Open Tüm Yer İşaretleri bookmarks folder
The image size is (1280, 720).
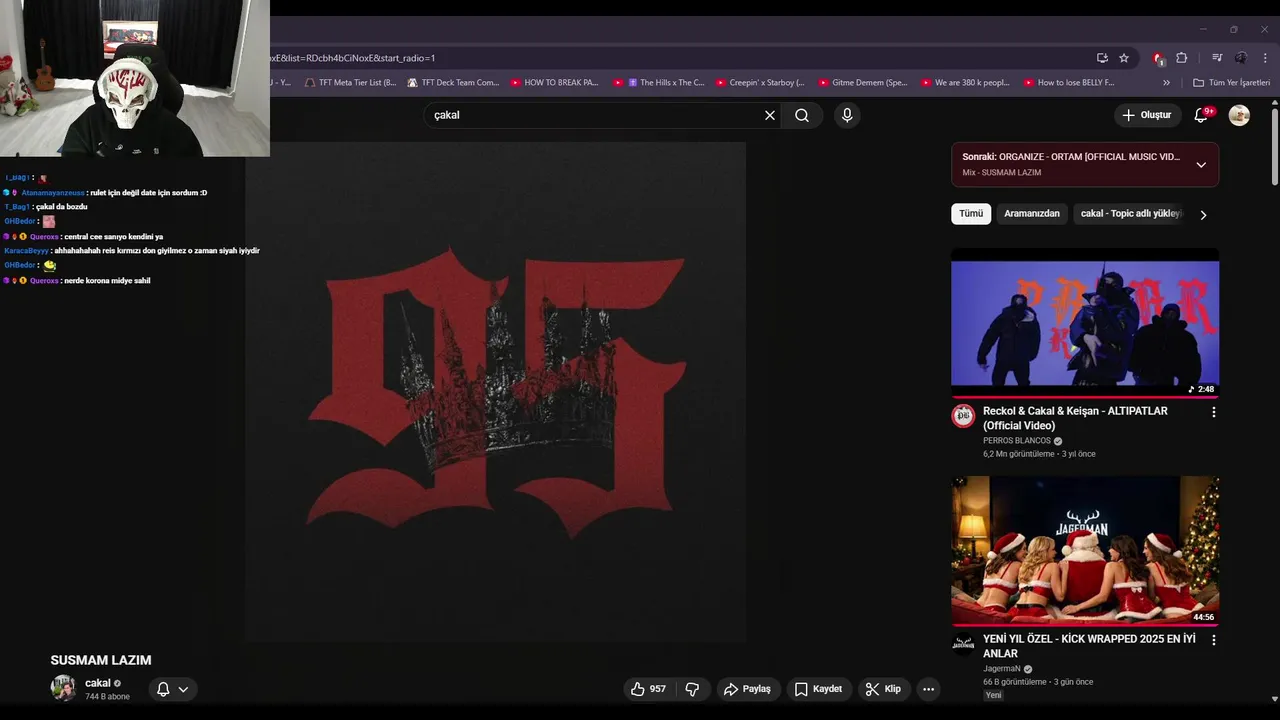tap(1232, 83)
